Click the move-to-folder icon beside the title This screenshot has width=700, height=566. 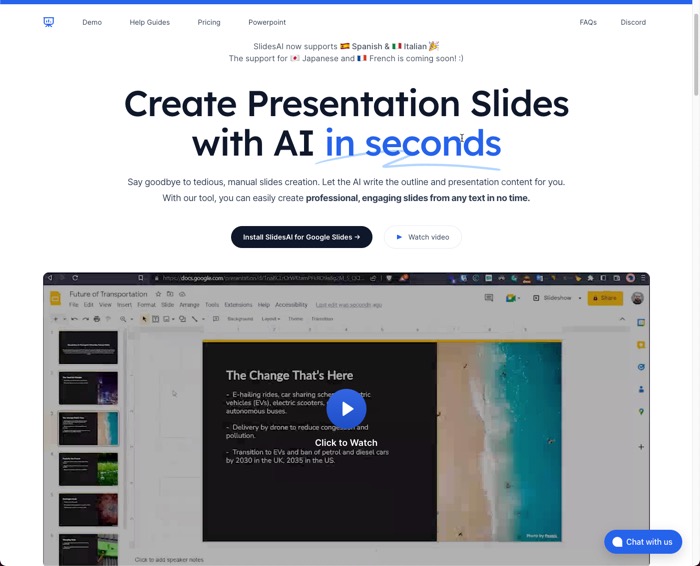[x=170, y=294]
